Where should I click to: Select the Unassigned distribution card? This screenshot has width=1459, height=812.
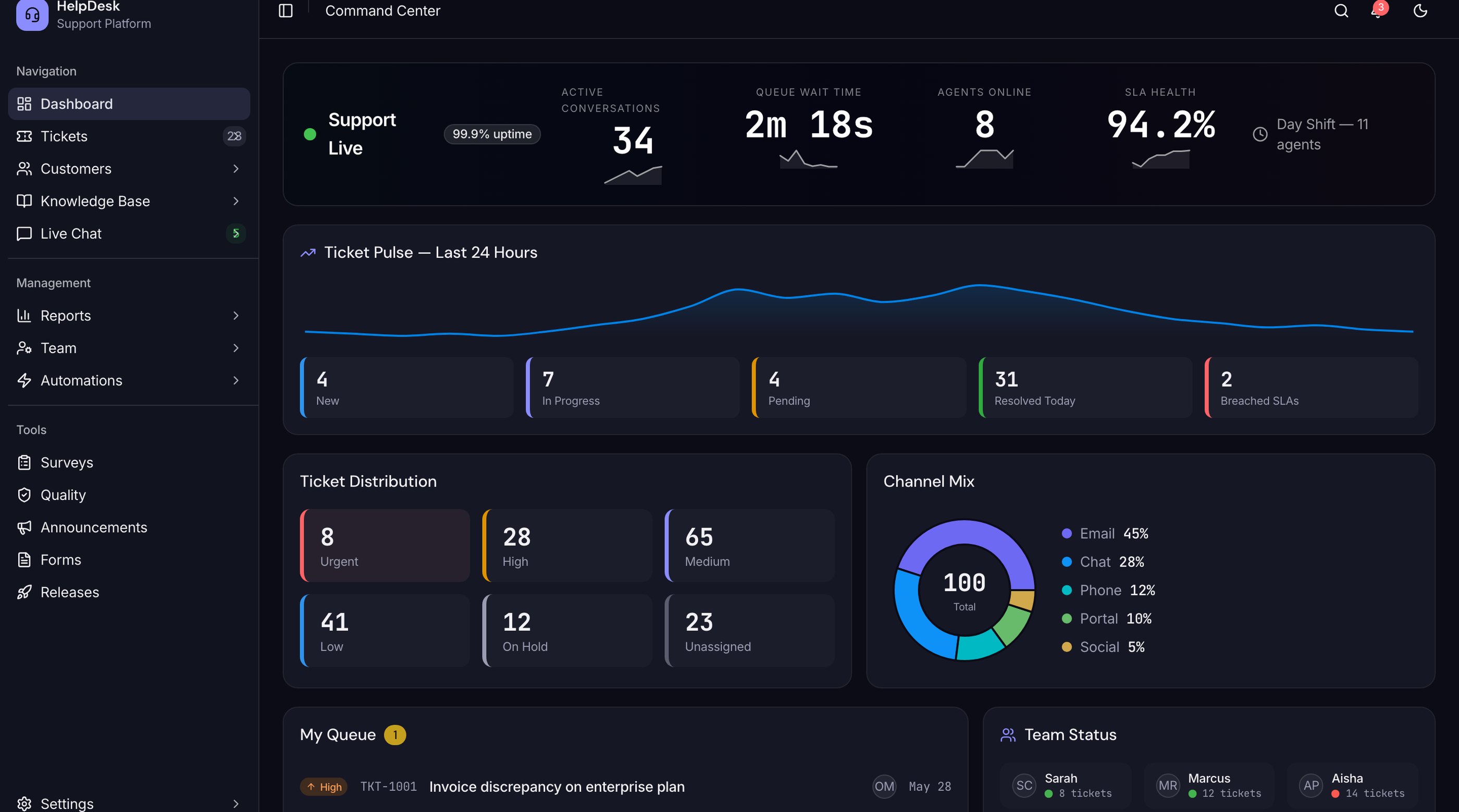point(749,630)
